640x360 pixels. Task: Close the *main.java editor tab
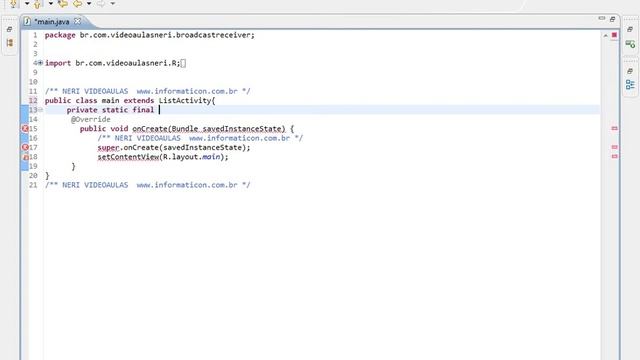pos(77,21)
